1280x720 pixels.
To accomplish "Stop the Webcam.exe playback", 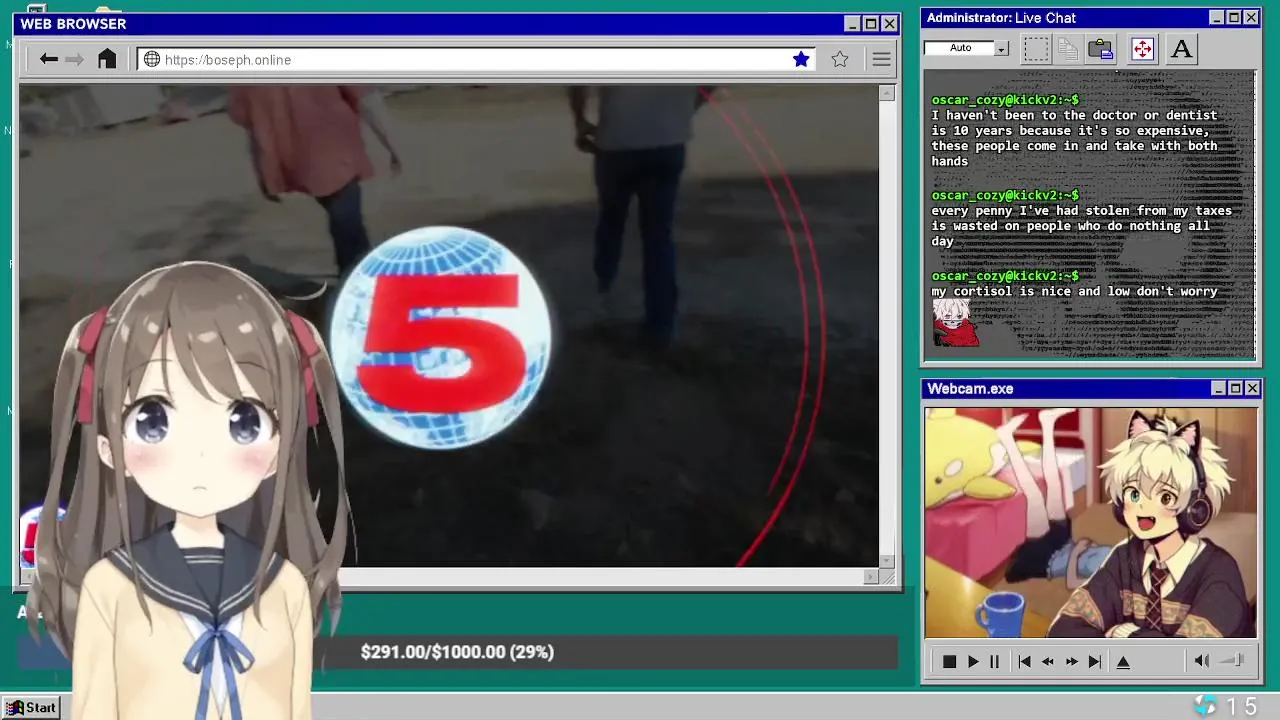I will pyautogui.click(x=949, y=661).
